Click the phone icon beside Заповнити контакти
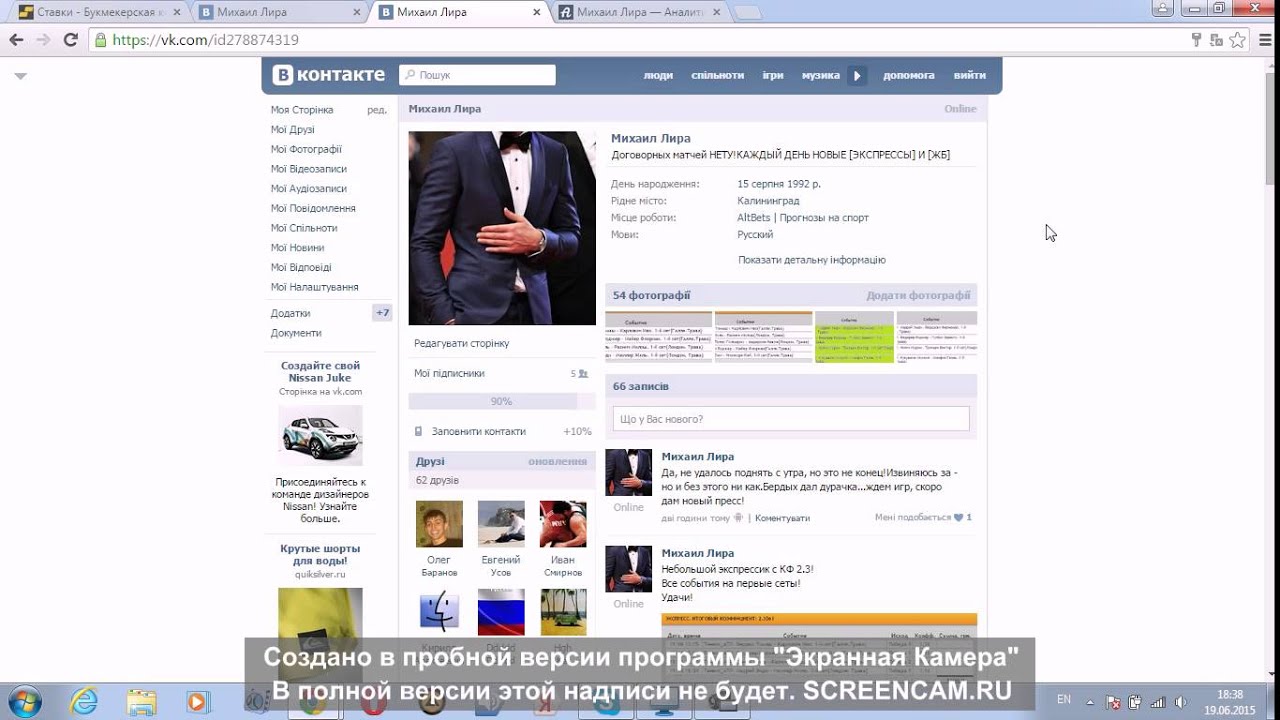This screenshot has width=1280, height=720. [418, 432]
